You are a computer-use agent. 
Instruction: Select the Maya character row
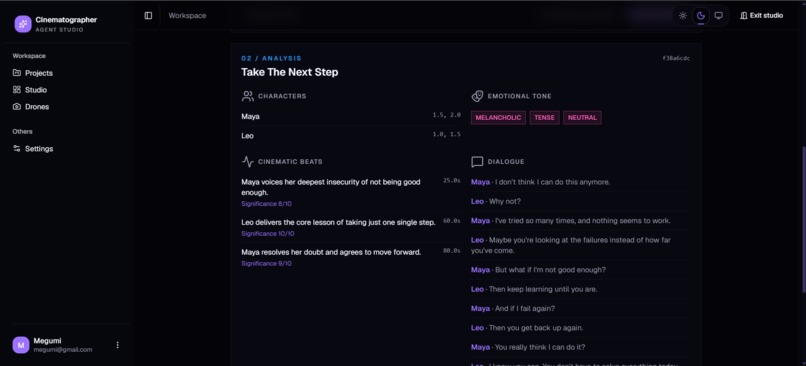351,117
